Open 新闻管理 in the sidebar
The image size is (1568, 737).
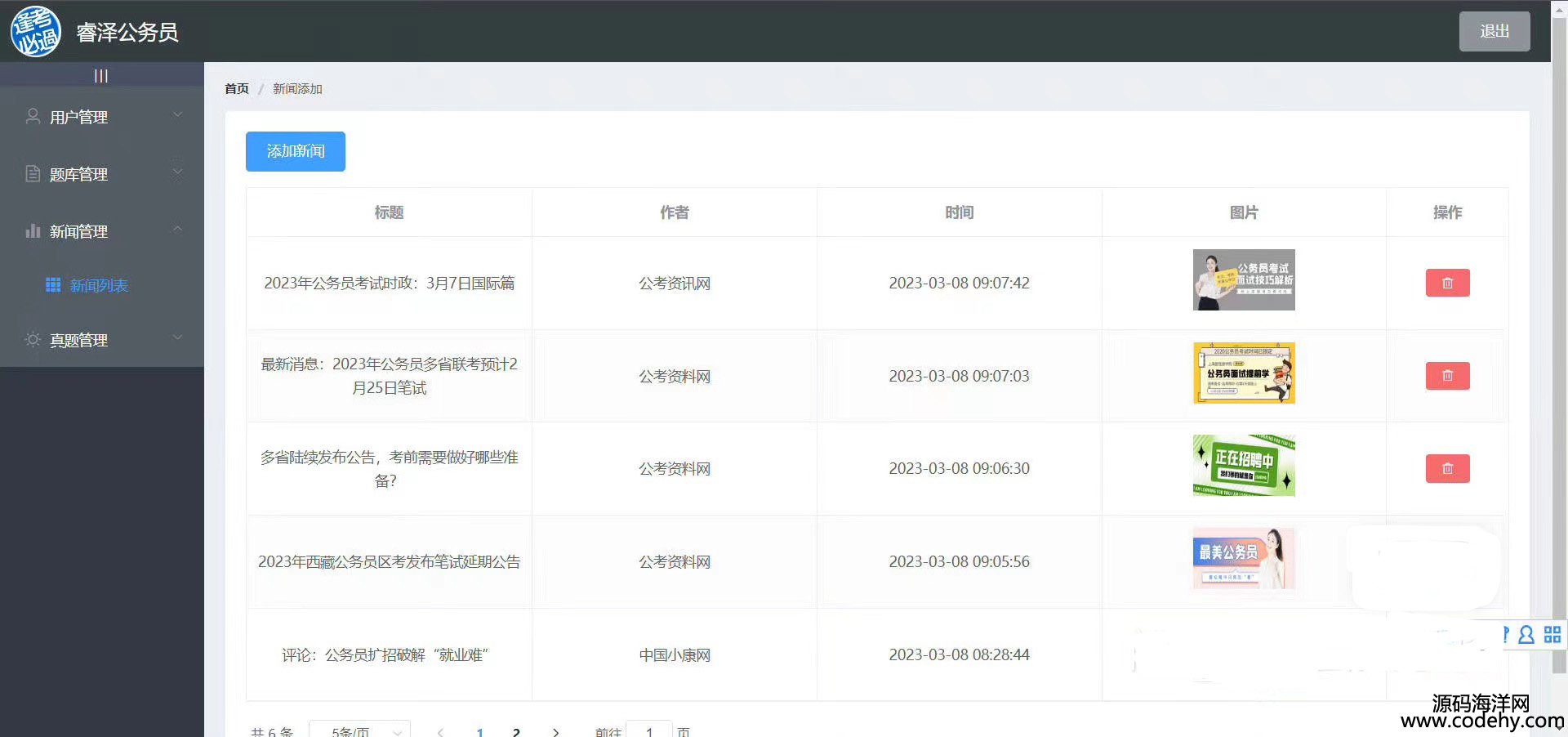pyautogui.click(x=102, y=231)
